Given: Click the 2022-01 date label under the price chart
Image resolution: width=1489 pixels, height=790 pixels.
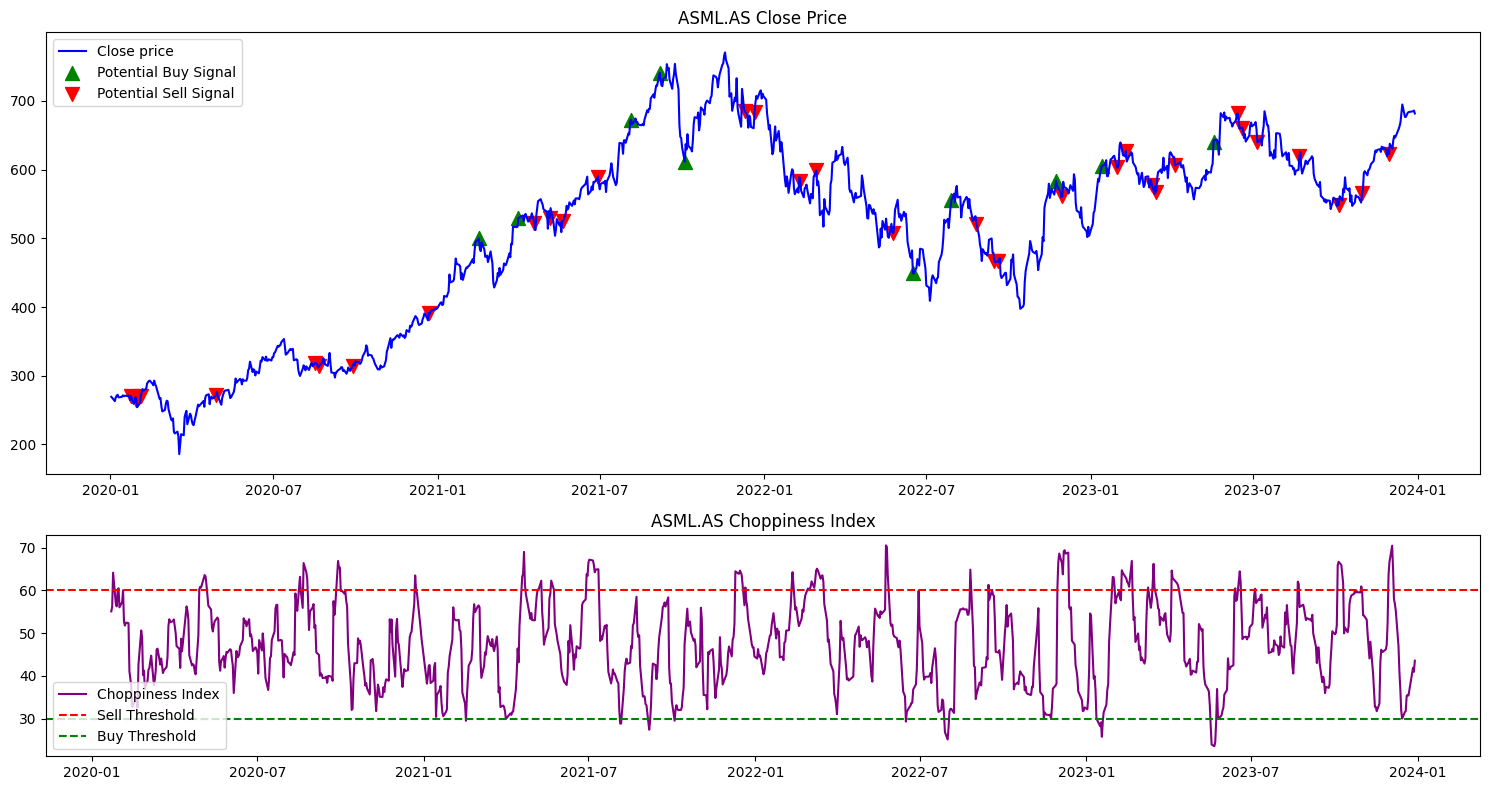Looking at the screenshot, I should tap(764, 491).
